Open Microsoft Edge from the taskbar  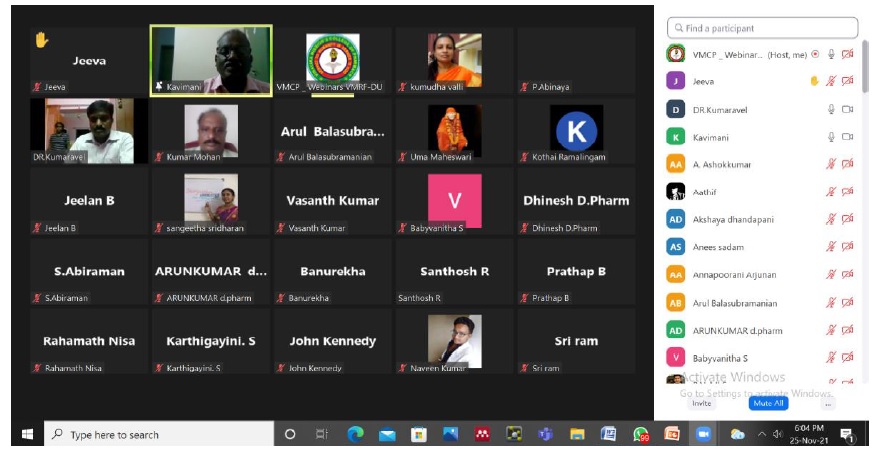(354, 434)
